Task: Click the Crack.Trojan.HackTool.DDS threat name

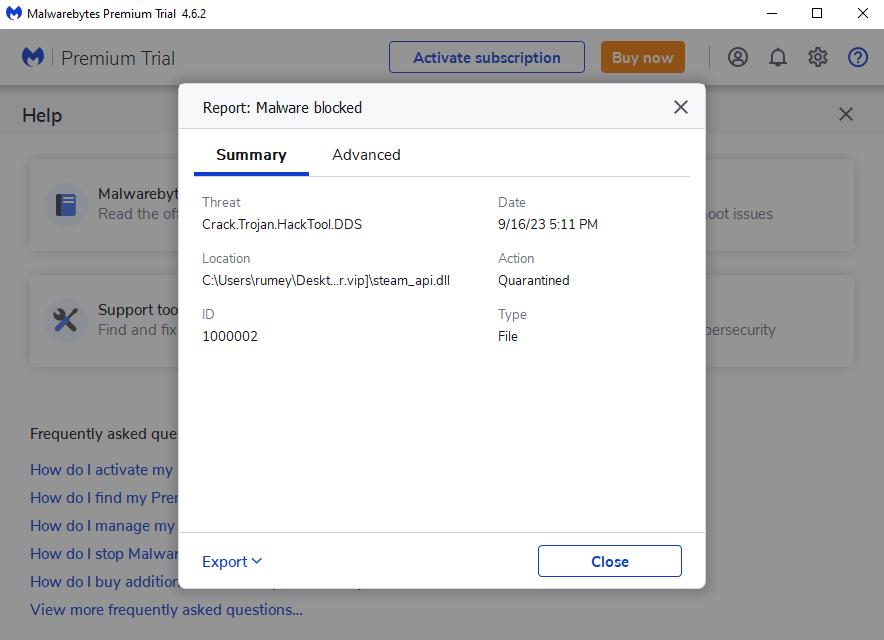Action: 282,225
